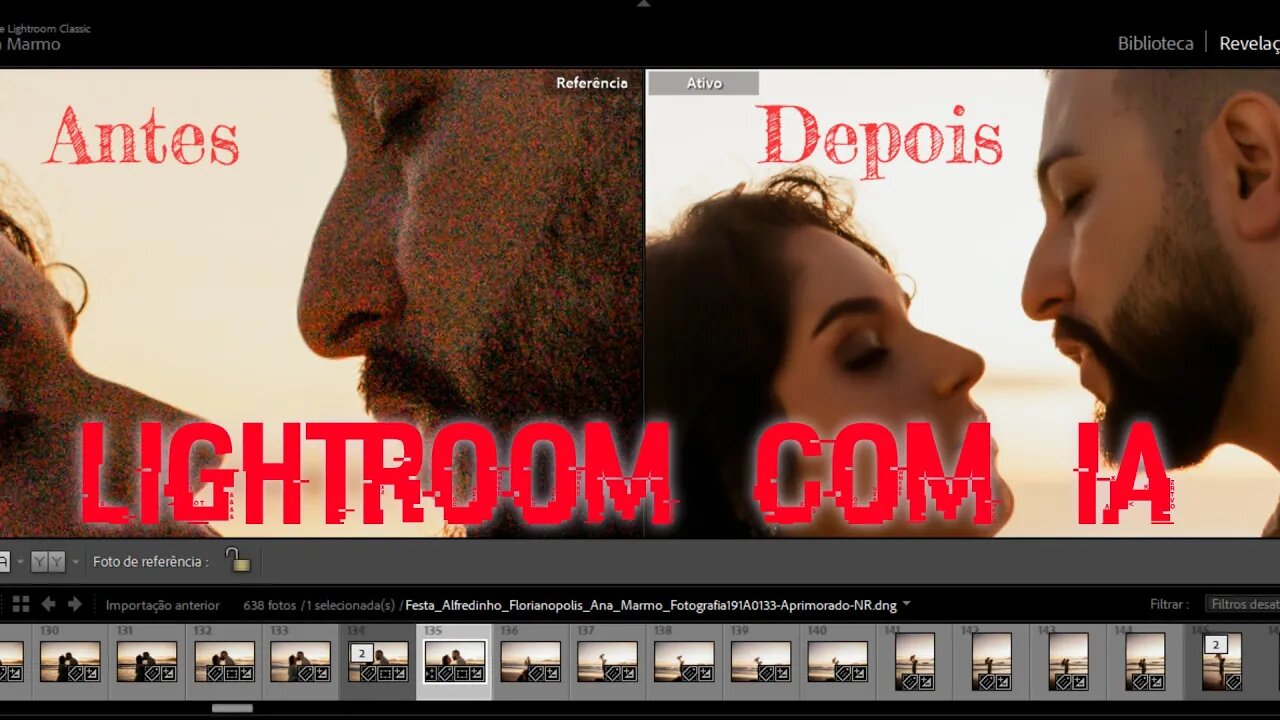The width and height of the screenshot is (1280, 720).
Task: Click the Referência image pane
Action: tap(320, 303)
